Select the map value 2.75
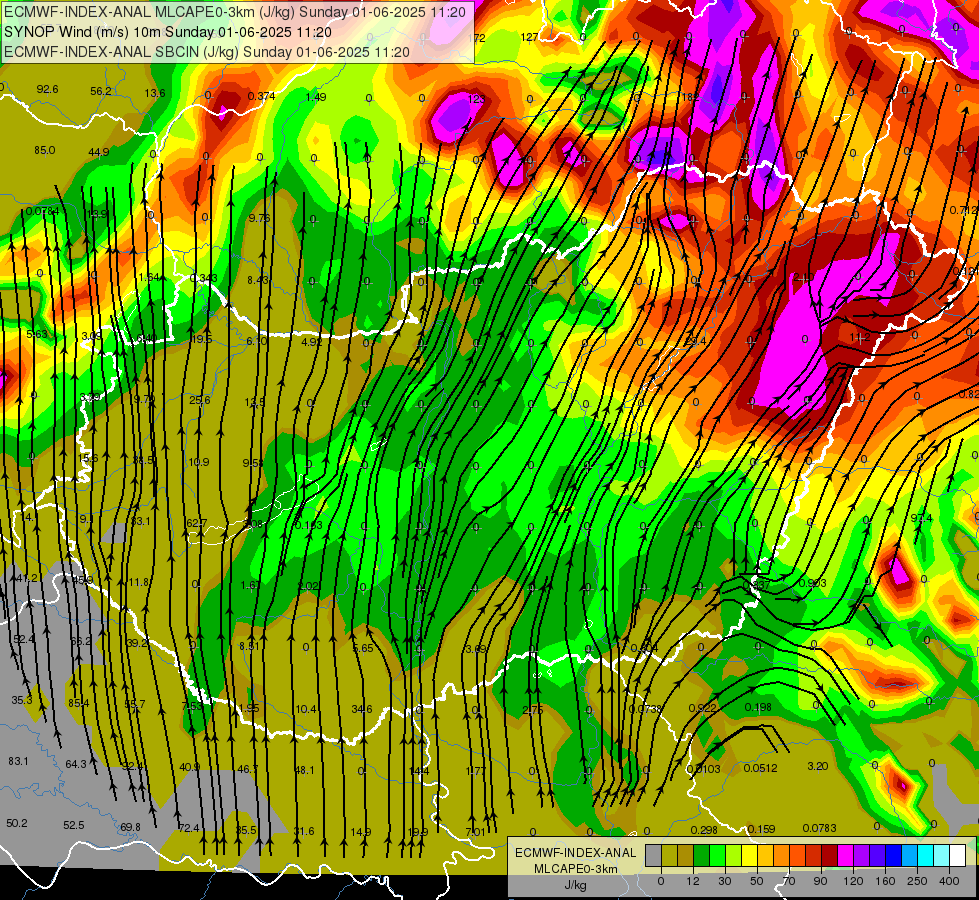This screenshot has width=979, height=900. pos(533,710)
